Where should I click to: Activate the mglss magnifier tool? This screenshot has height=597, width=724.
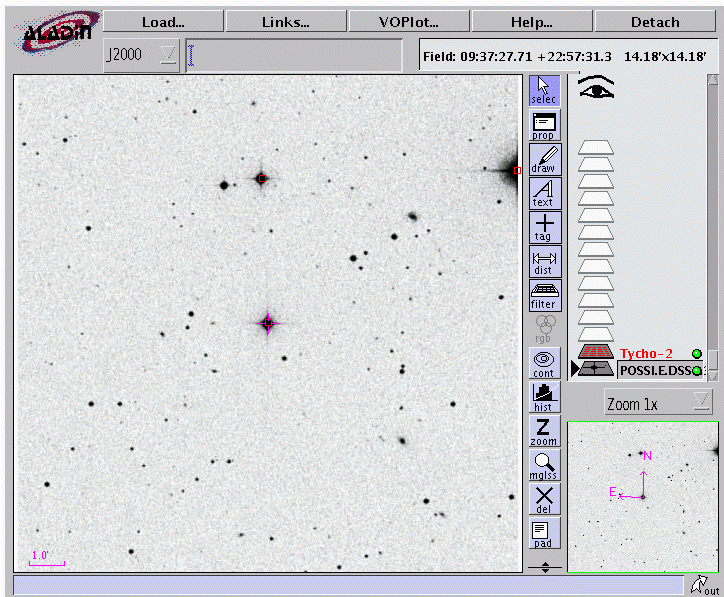[544, 465]
